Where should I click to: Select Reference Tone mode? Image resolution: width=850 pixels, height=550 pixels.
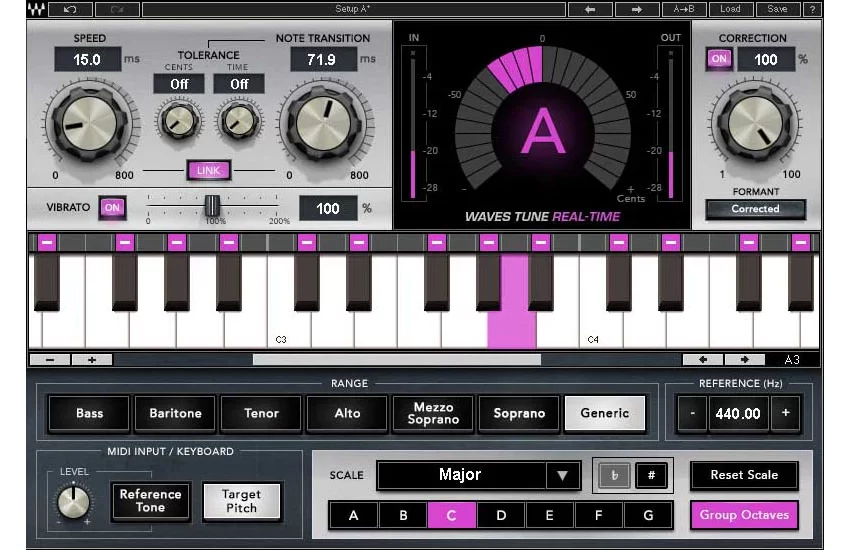click(x=151, y=501)
